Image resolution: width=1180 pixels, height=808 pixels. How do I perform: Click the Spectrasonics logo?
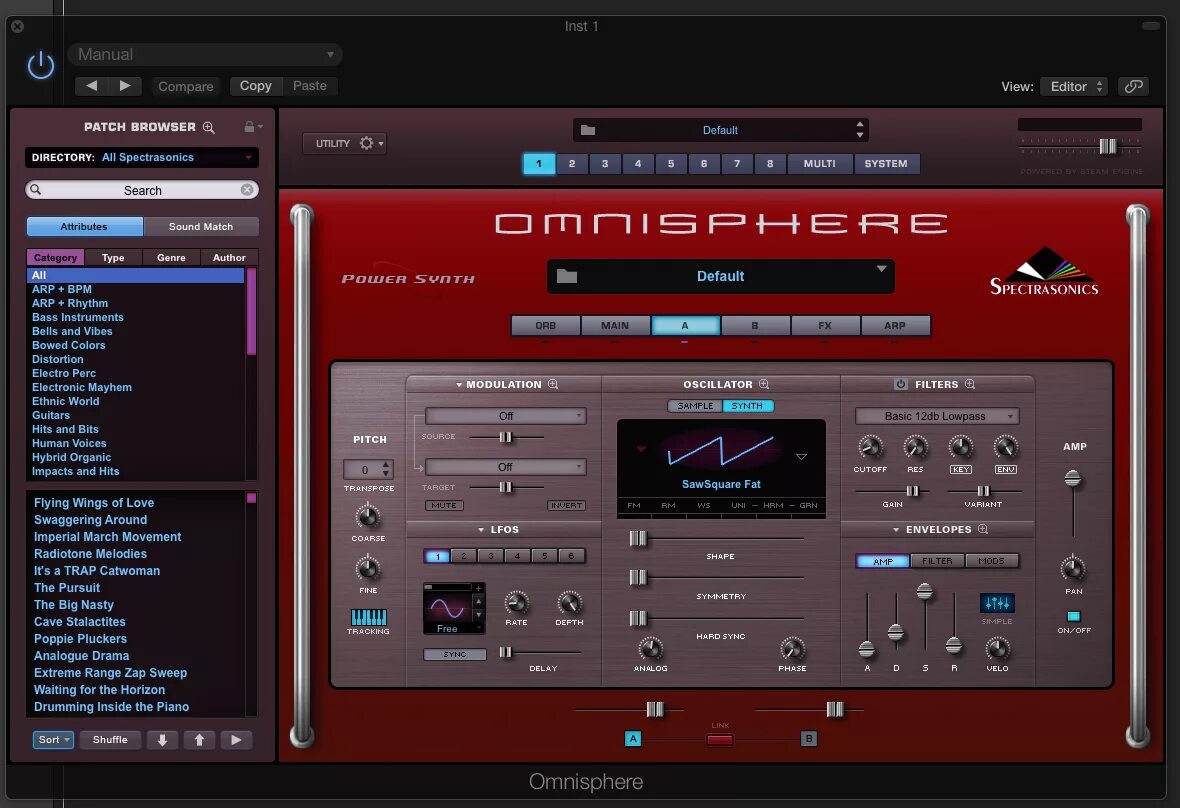click(1044, 271)
